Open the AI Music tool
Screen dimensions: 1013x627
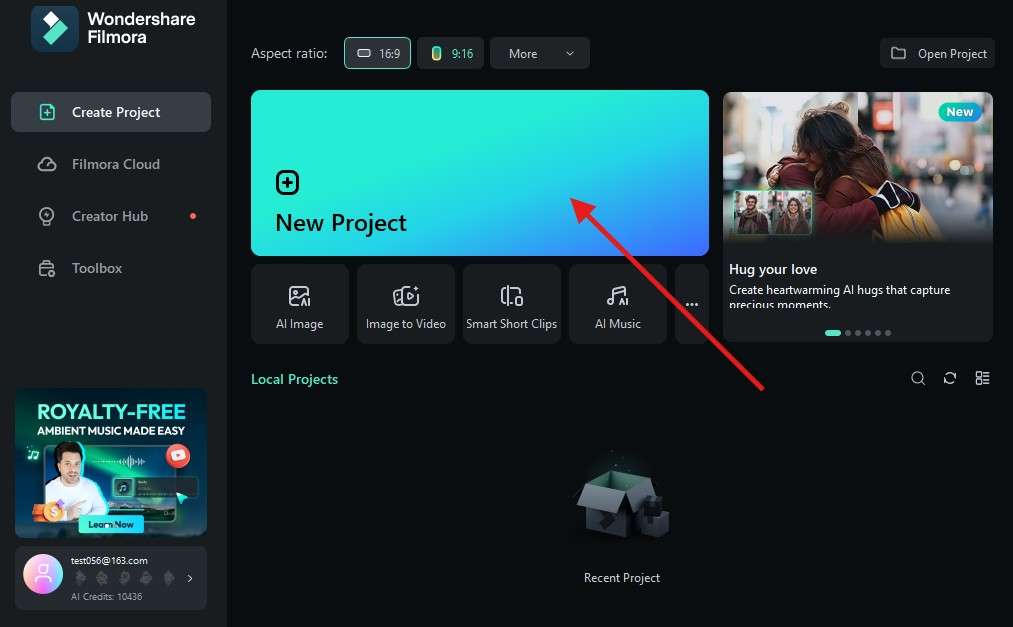tap(618, 304)
